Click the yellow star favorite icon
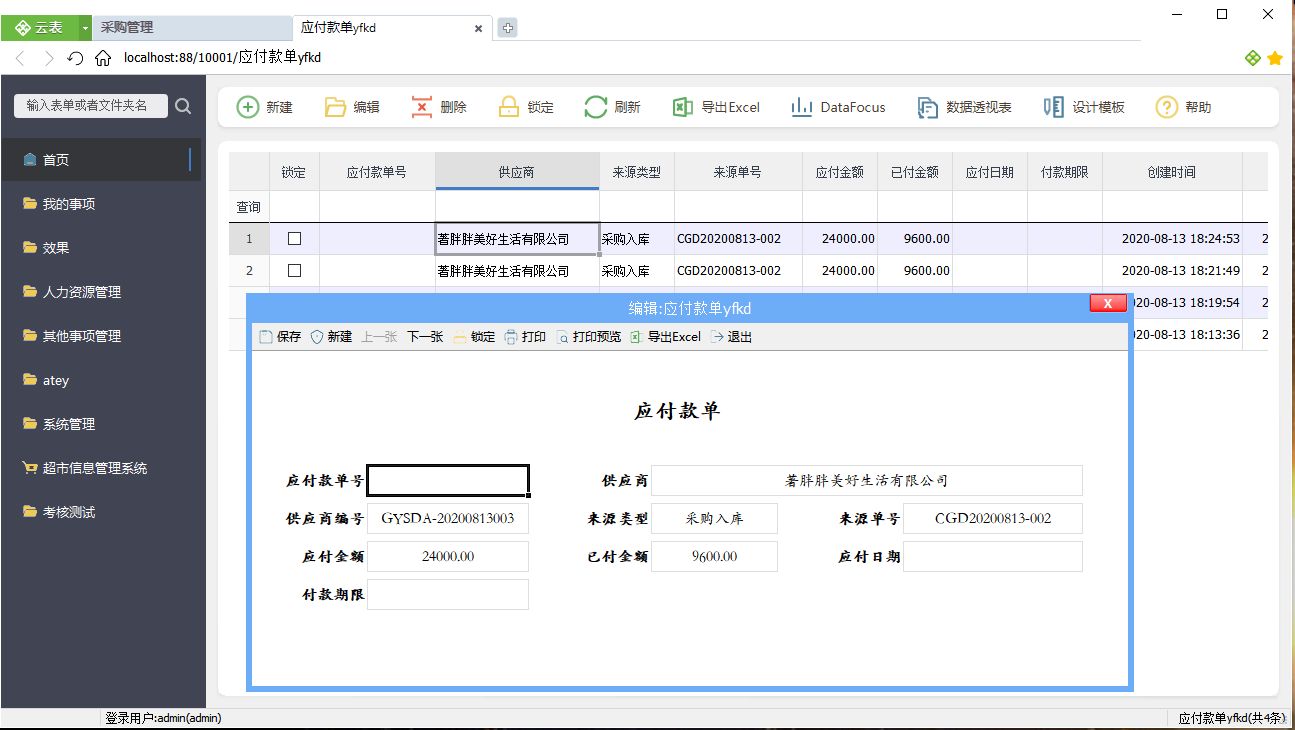The width and height of the screenshot is (1295, 730). coord(1275,59)
